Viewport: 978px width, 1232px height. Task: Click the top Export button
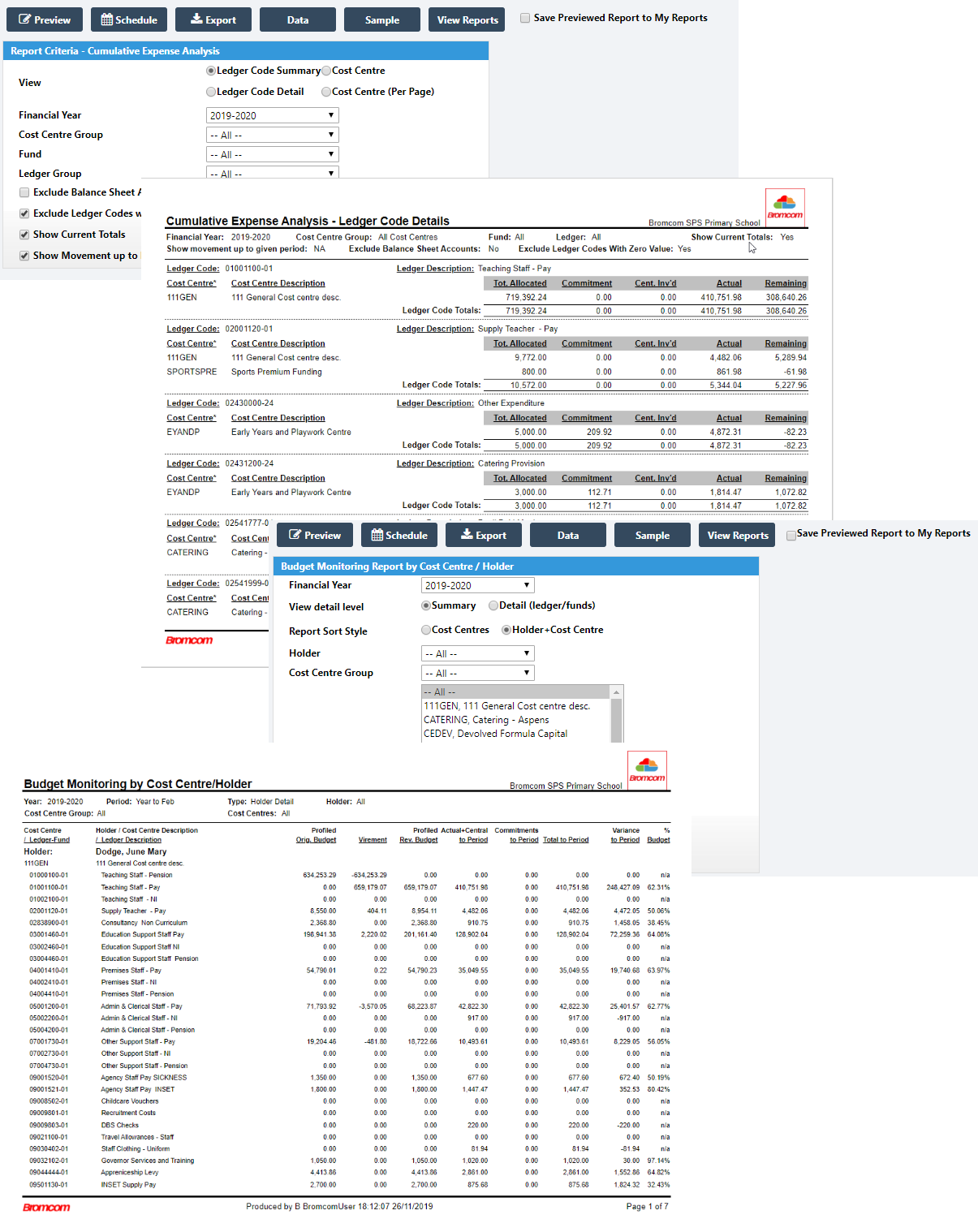pyautogui.click(x=213, y=19)
